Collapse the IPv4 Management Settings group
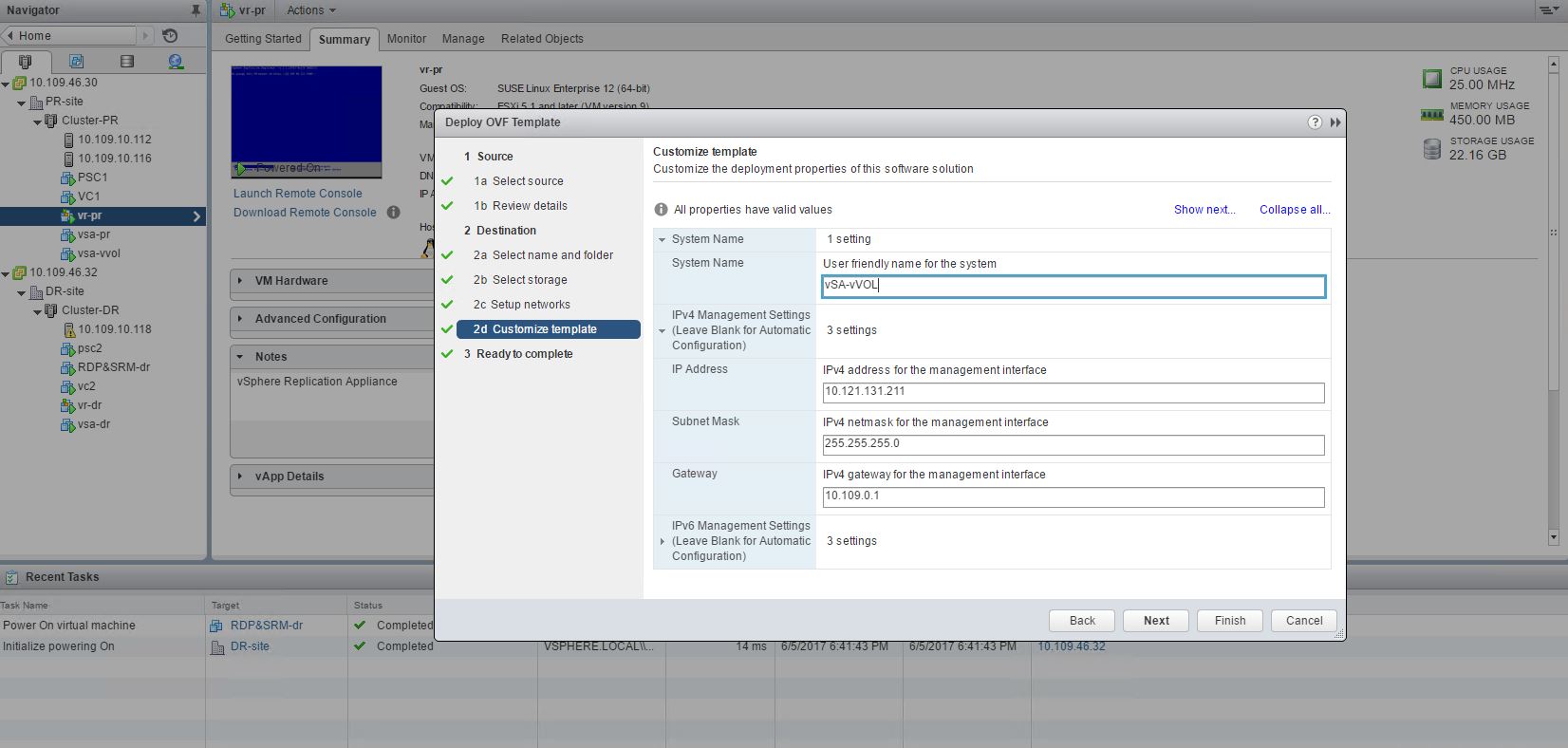The height and width of the screenshot is (748, 1568). (x=662, y=331)
